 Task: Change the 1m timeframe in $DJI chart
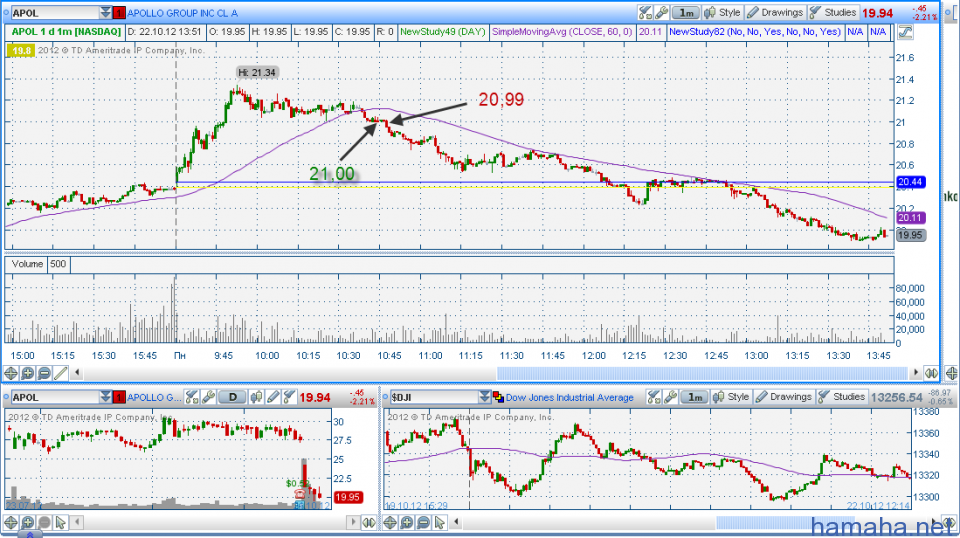695,397
